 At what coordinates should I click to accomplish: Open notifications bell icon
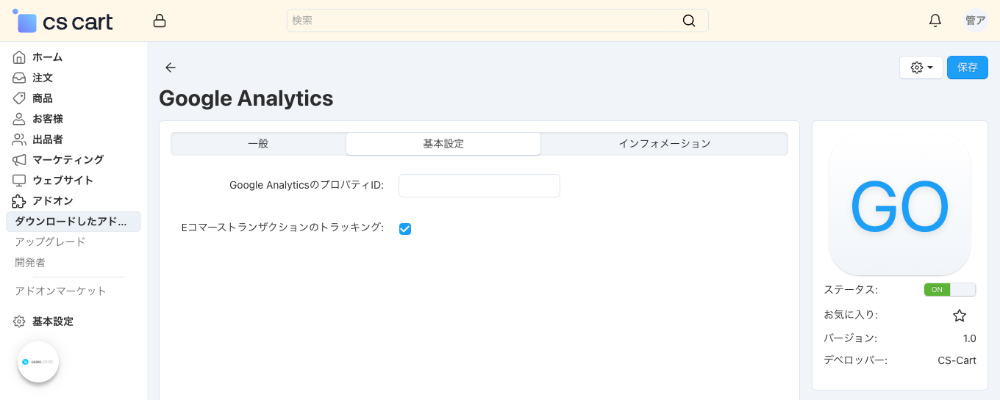tap(935, 20)
